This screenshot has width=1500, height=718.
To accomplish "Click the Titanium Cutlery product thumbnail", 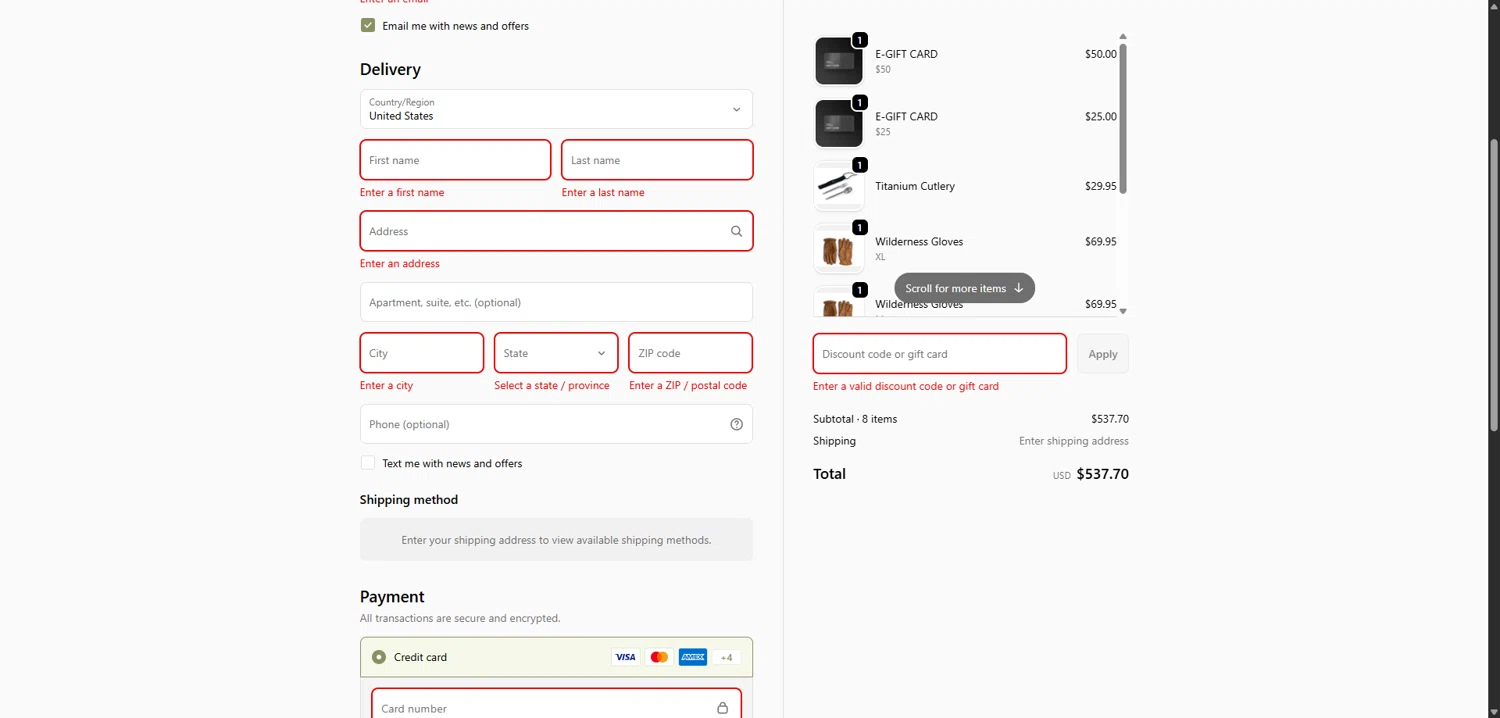I will coord(838,187).
